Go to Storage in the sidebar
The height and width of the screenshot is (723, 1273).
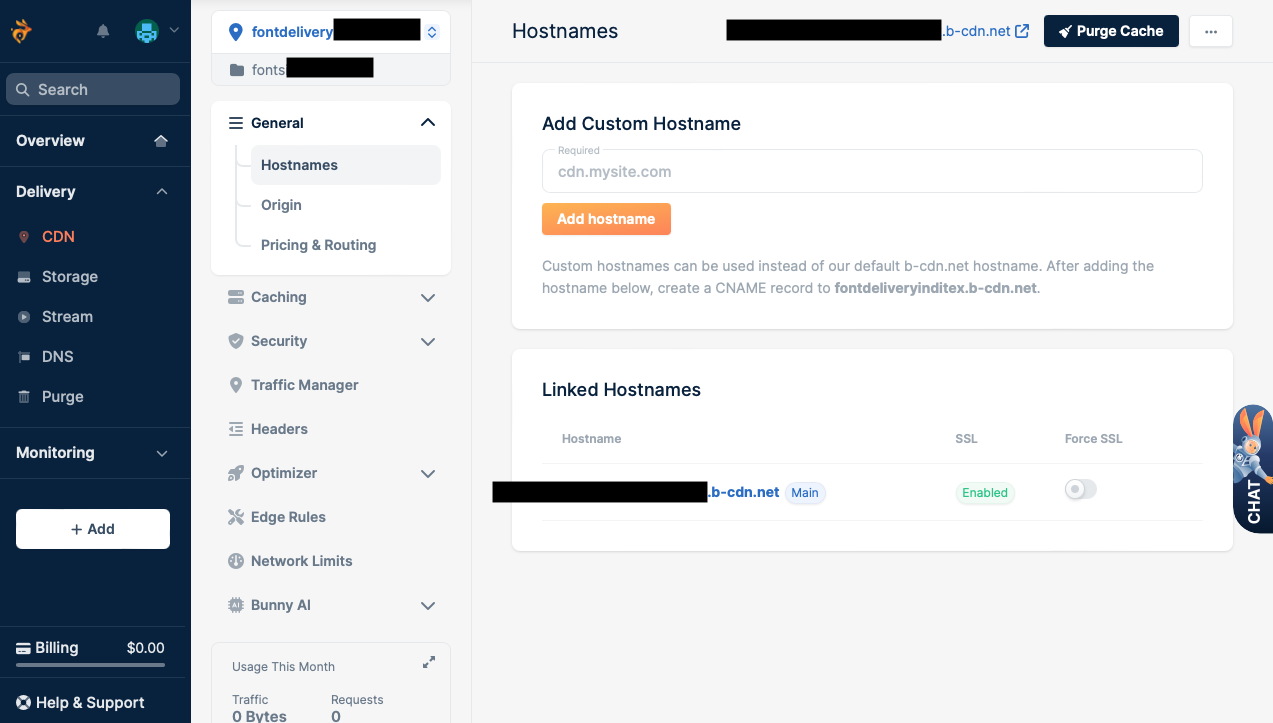pyautogui.click(x=69, y=277)
